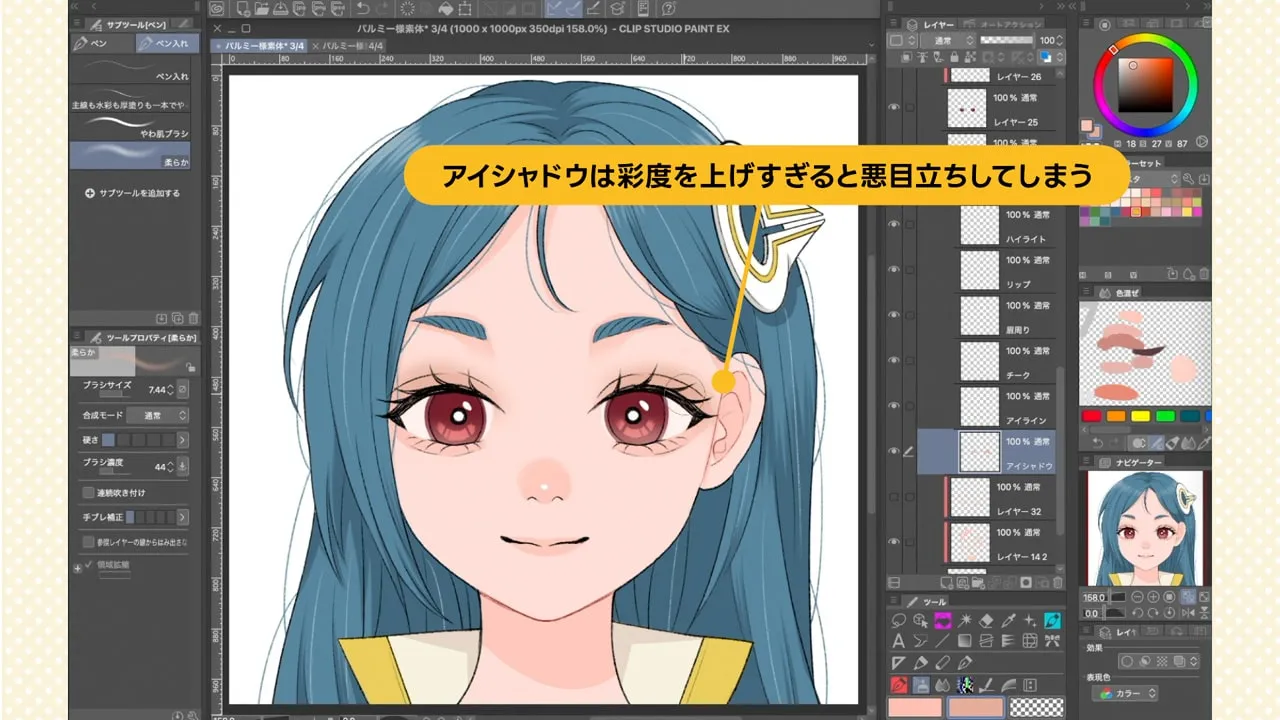Viewport: 1280px width, 720px height.
Task: Open the レイヤー palette tab
Action: pos(930,24)
